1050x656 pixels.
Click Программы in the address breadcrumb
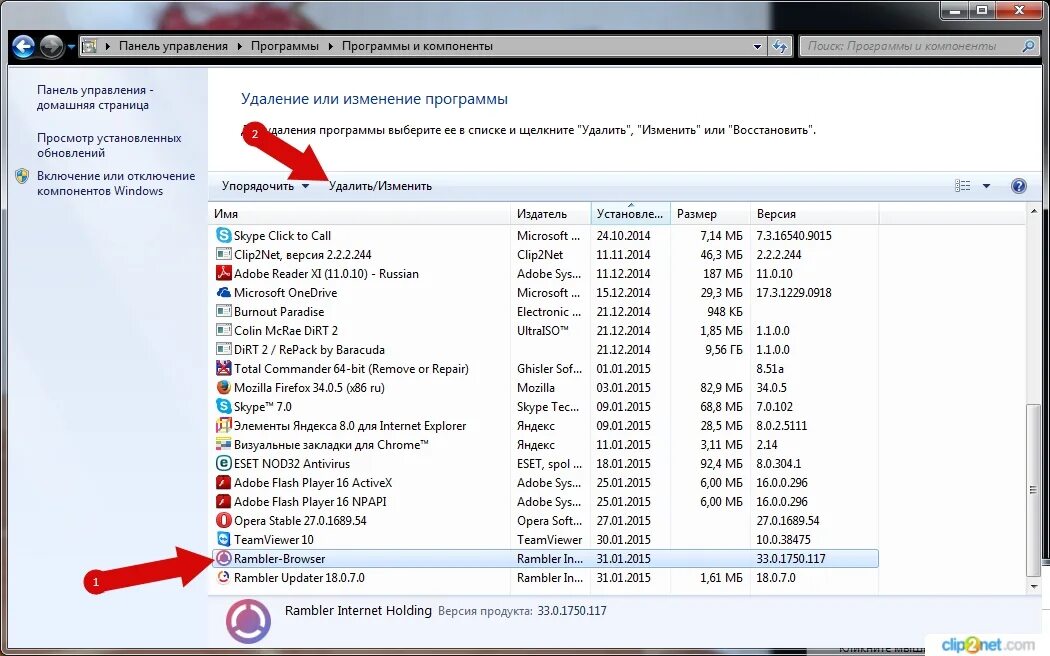point(285,46)
